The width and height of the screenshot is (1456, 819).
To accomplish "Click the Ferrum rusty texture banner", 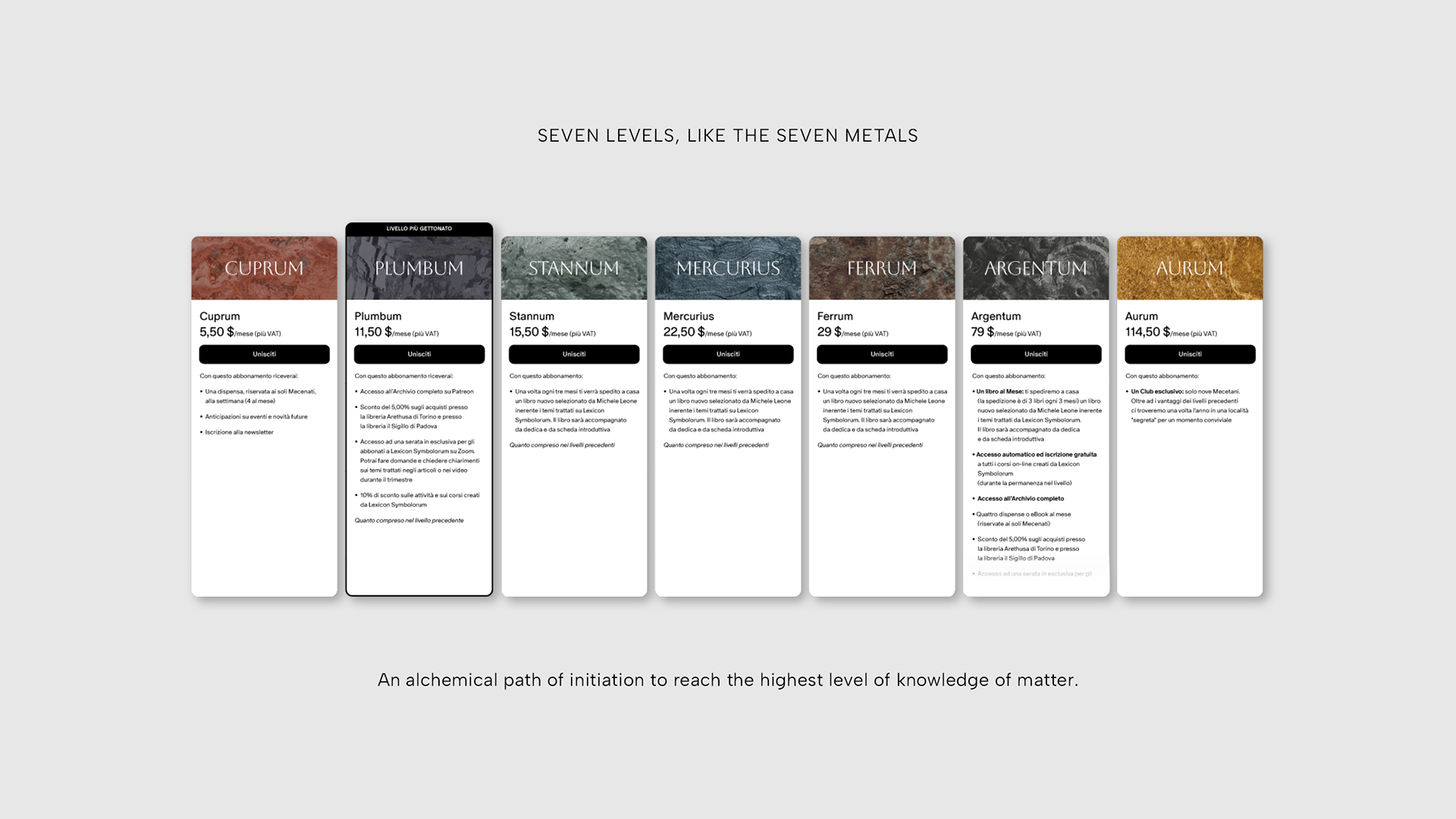I will click(881, 268).
